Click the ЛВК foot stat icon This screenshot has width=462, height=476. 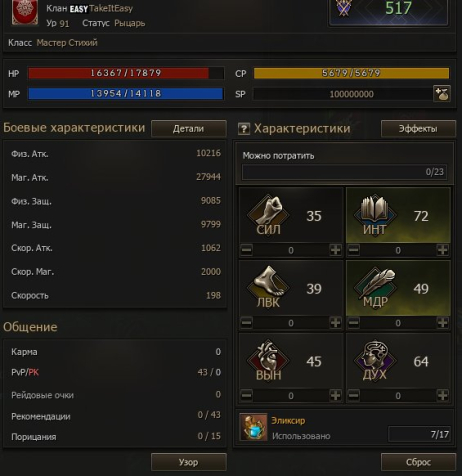pyautogui.click(x=269, y=287)
